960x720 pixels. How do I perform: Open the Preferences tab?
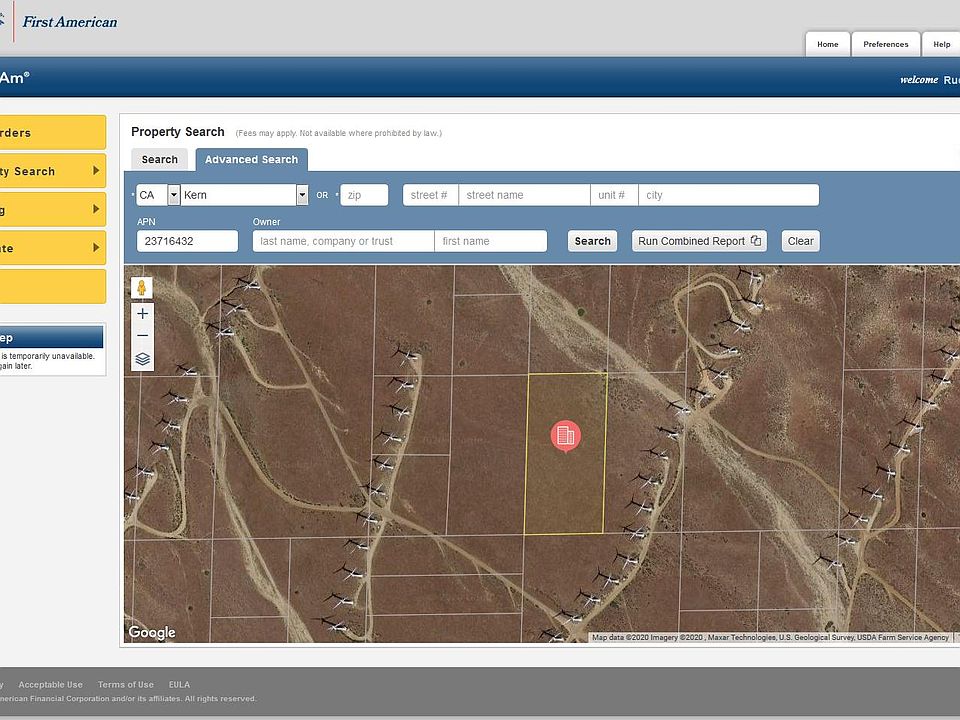pos(886,44)
